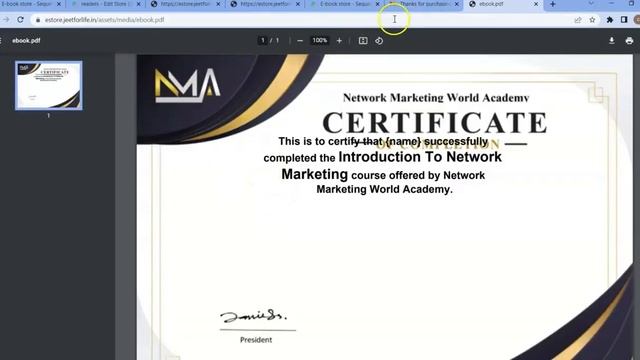
Task: Click 'Network Marketing World Academy' heading
Action: 436,98
